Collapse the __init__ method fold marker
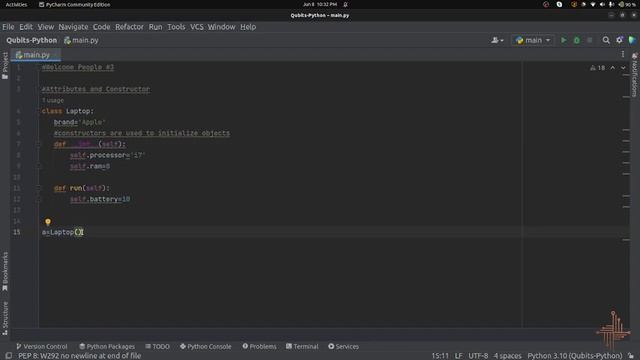The image size is (640, 360). pos(39,144)
